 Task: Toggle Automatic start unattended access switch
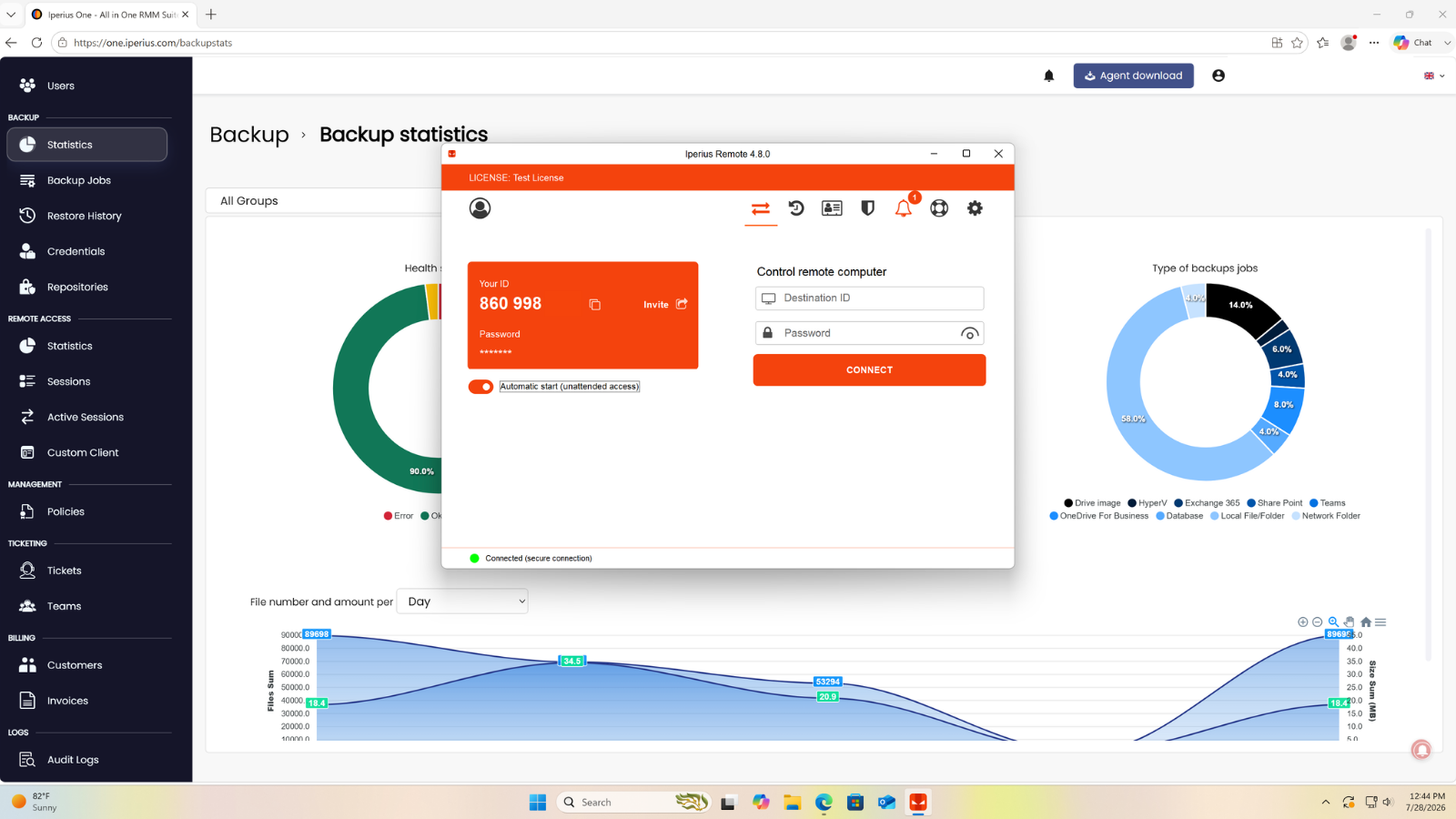[480, 387]
